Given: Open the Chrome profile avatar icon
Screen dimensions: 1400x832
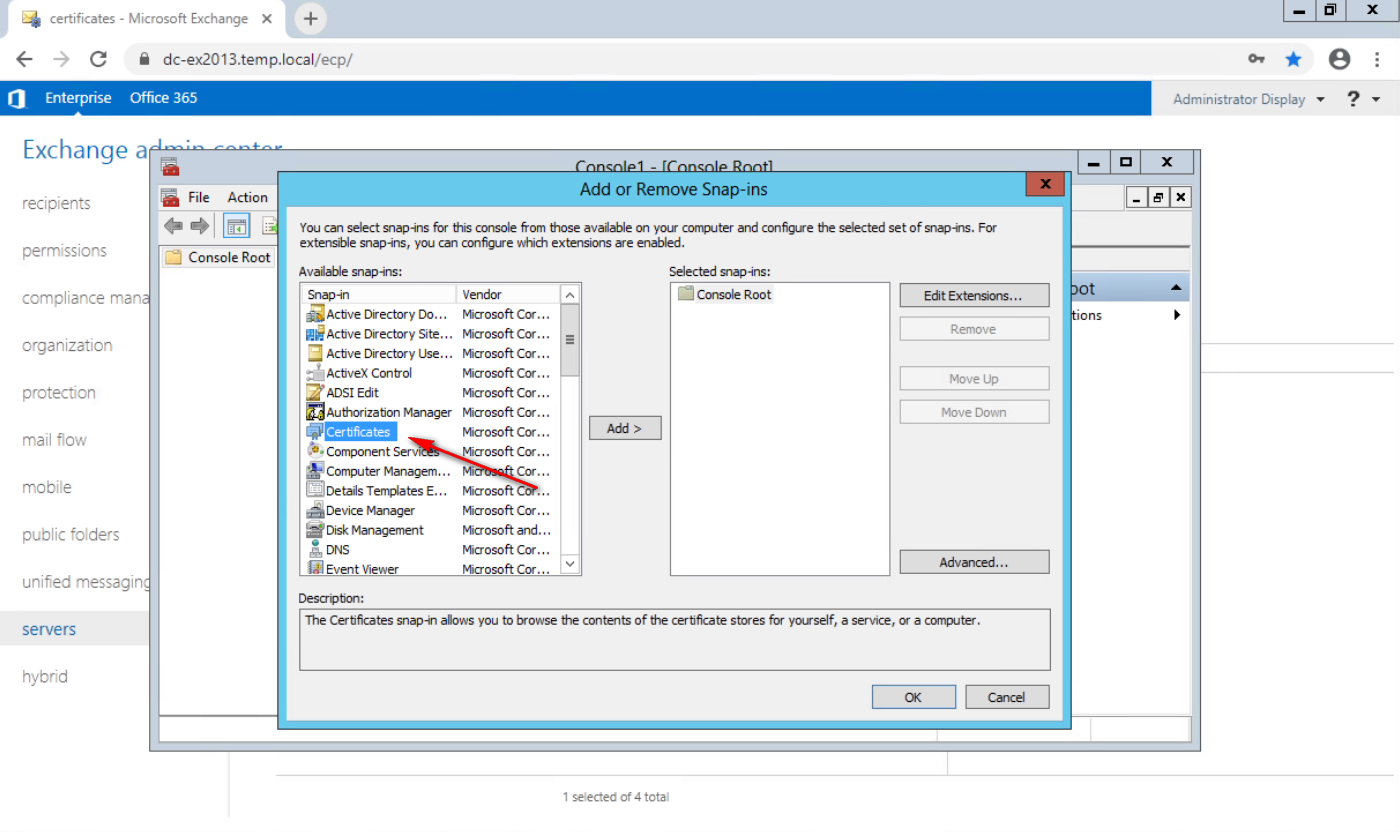Looking at the screenshot, I should pyautogui.click(x=1339, y=59).
